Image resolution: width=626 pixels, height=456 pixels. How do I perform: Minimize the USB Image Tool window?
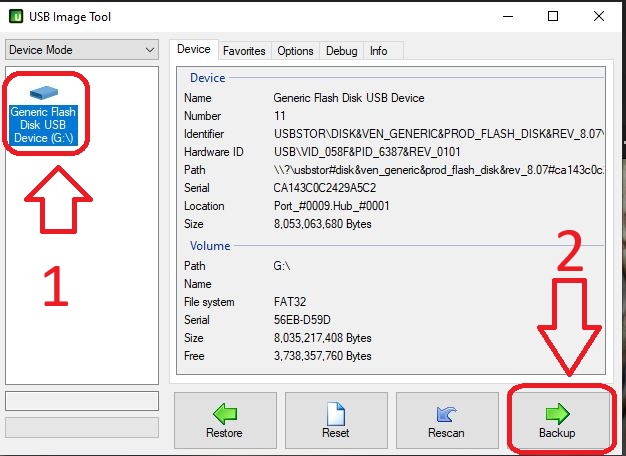click(508, 16)
